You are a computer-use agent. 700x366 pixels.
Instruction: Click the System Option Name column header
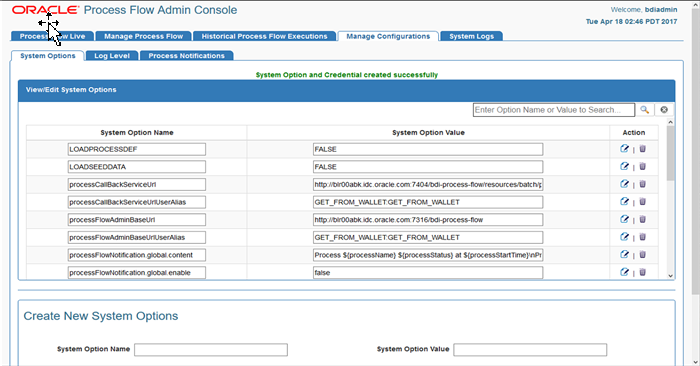137,133
